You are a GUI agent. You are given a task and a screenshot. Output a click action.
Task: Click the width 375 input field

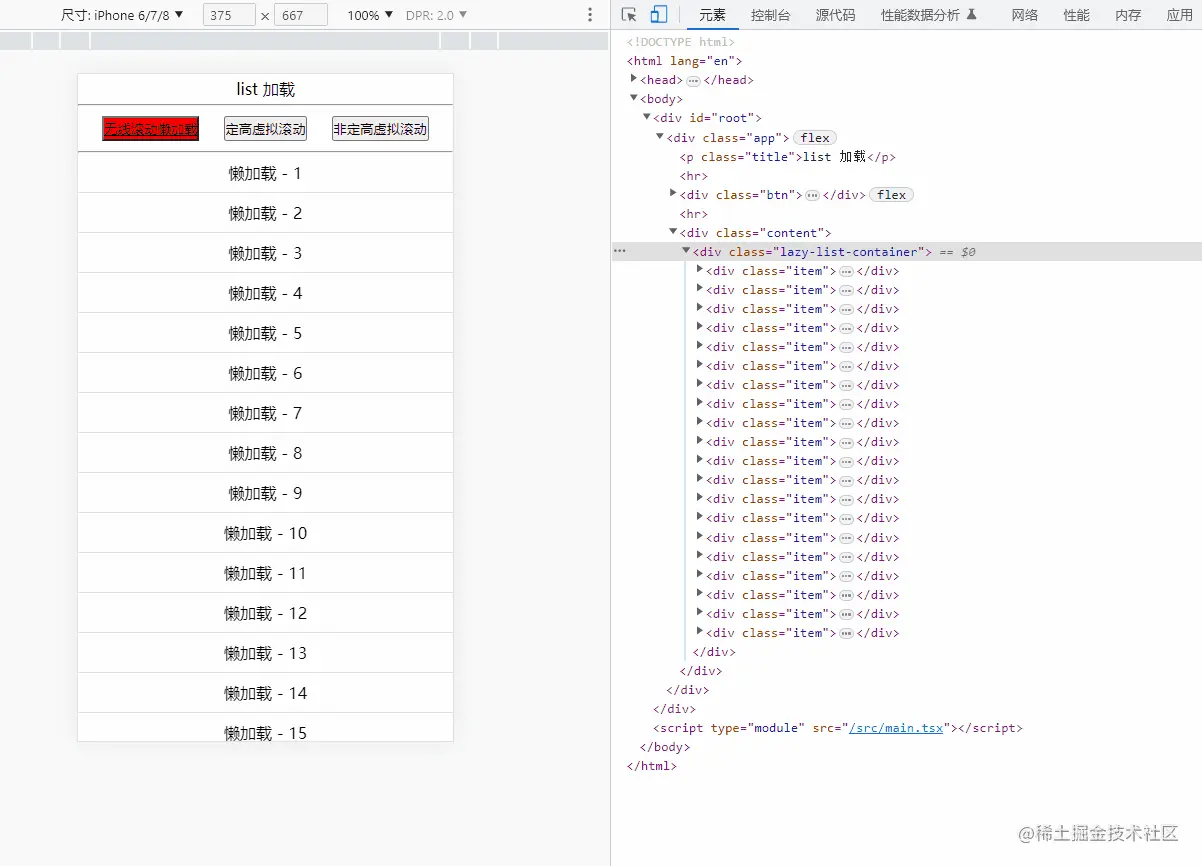[x=228, y=15]
